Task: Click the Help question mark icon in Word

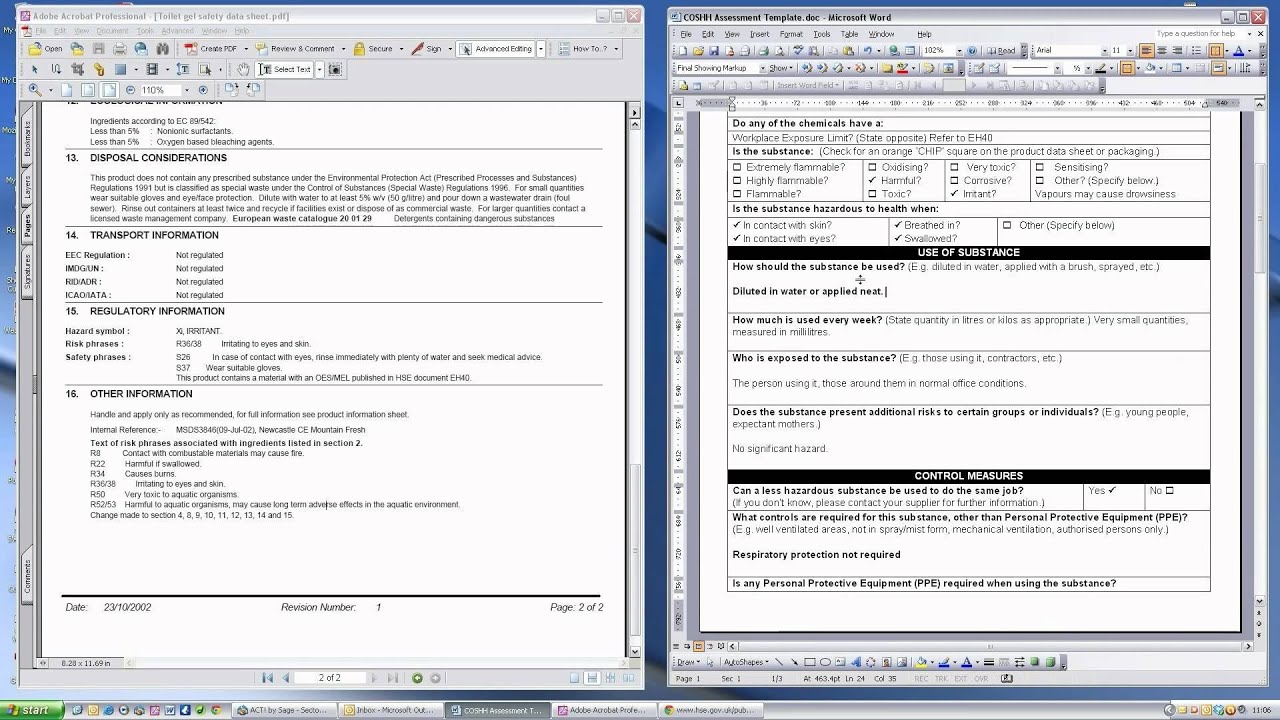Action: click(972, 50)
